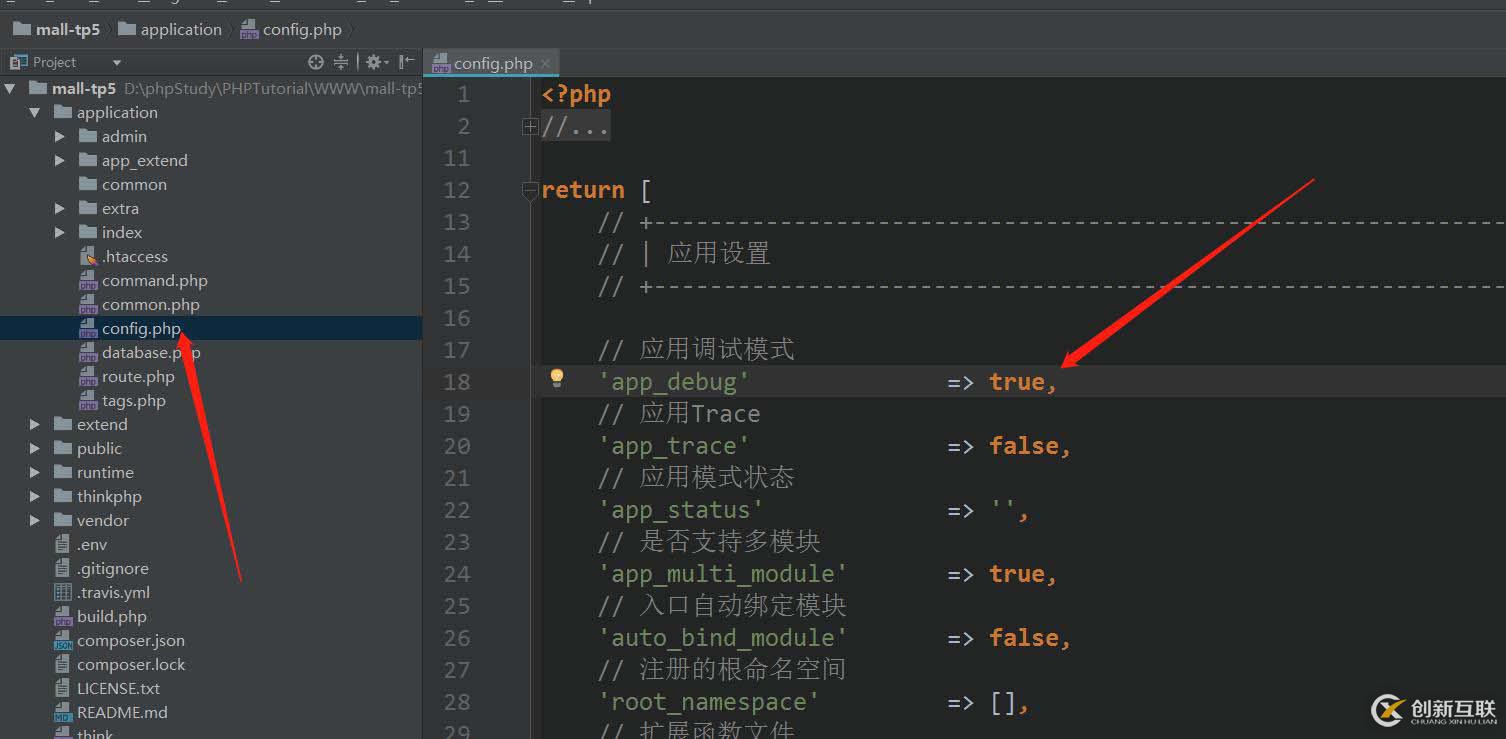The image size is (1506, 739).
Task: Click the lightbulb intention icon on line 18
Action: point(557,378)
